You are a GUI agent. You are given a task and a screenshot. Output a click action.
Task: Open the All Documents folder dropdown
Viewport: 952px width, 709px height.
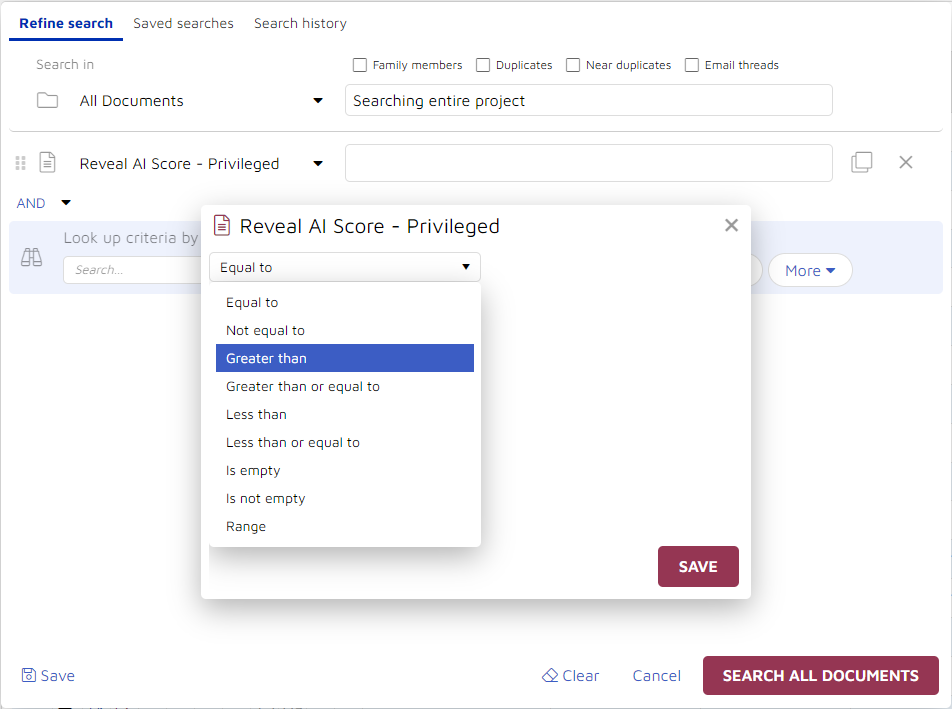coord(318,101)
